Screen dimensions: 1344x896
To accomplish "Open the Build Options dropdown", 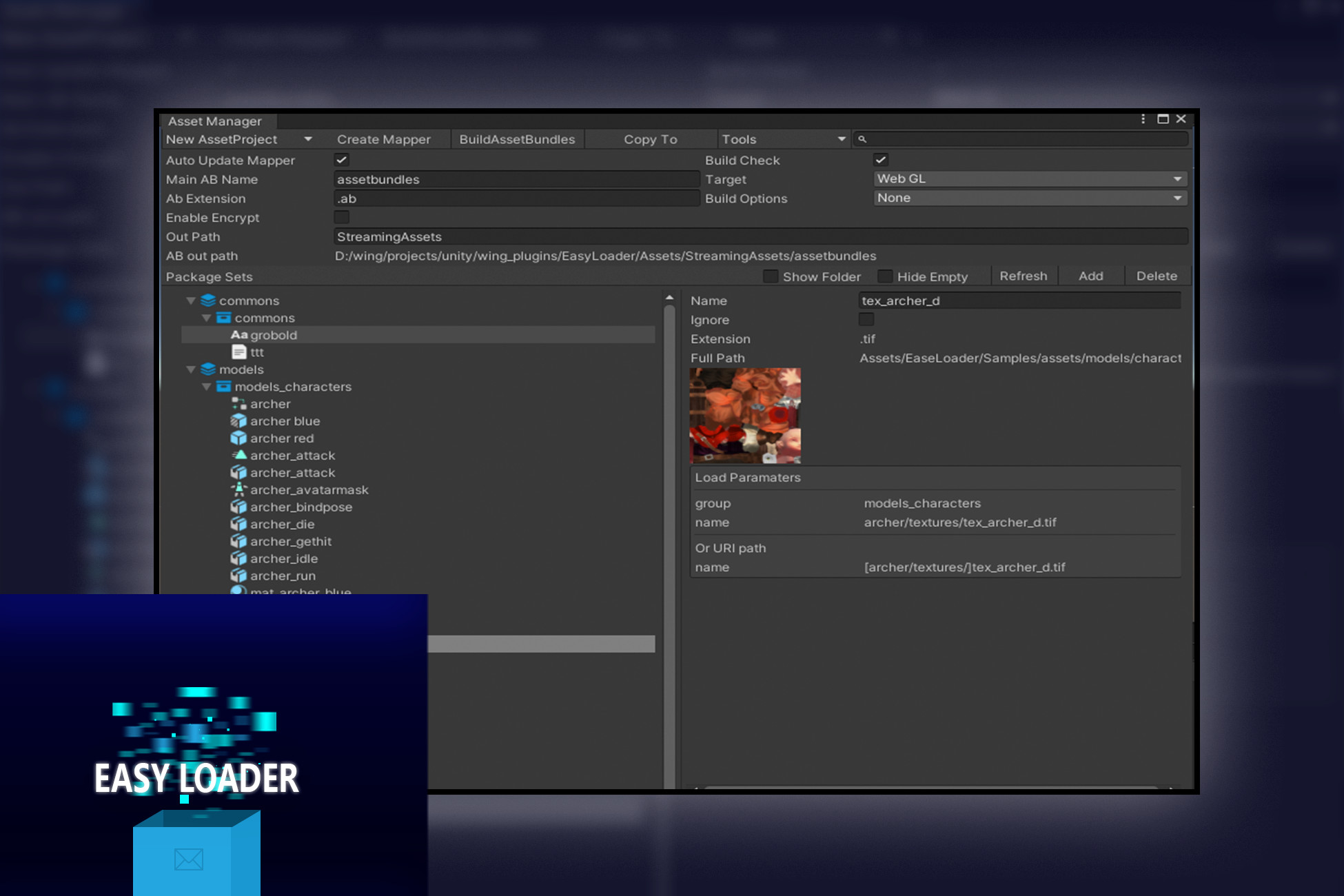I will click(x=1029, y=198).
